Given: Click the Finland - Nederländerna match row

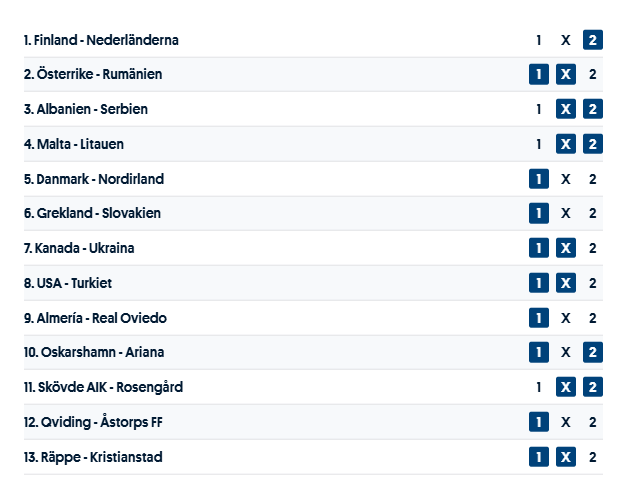Looking at the screenshot, I should 101,41.
